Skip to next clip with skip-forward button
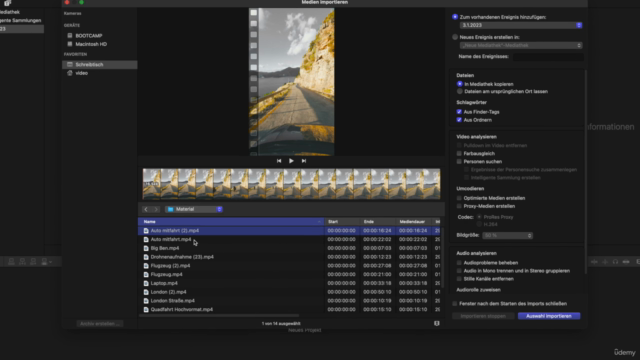640x360 pixels. [304, 161]
